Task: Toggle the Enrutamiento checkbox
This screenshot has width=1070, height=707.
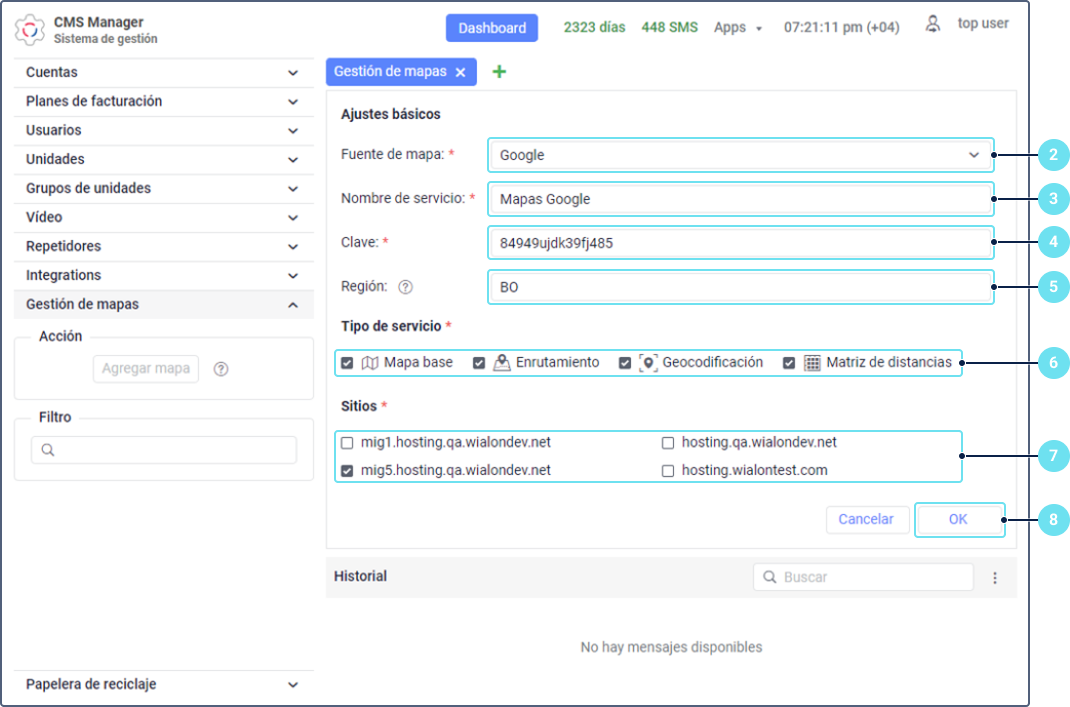Action: 479,363
